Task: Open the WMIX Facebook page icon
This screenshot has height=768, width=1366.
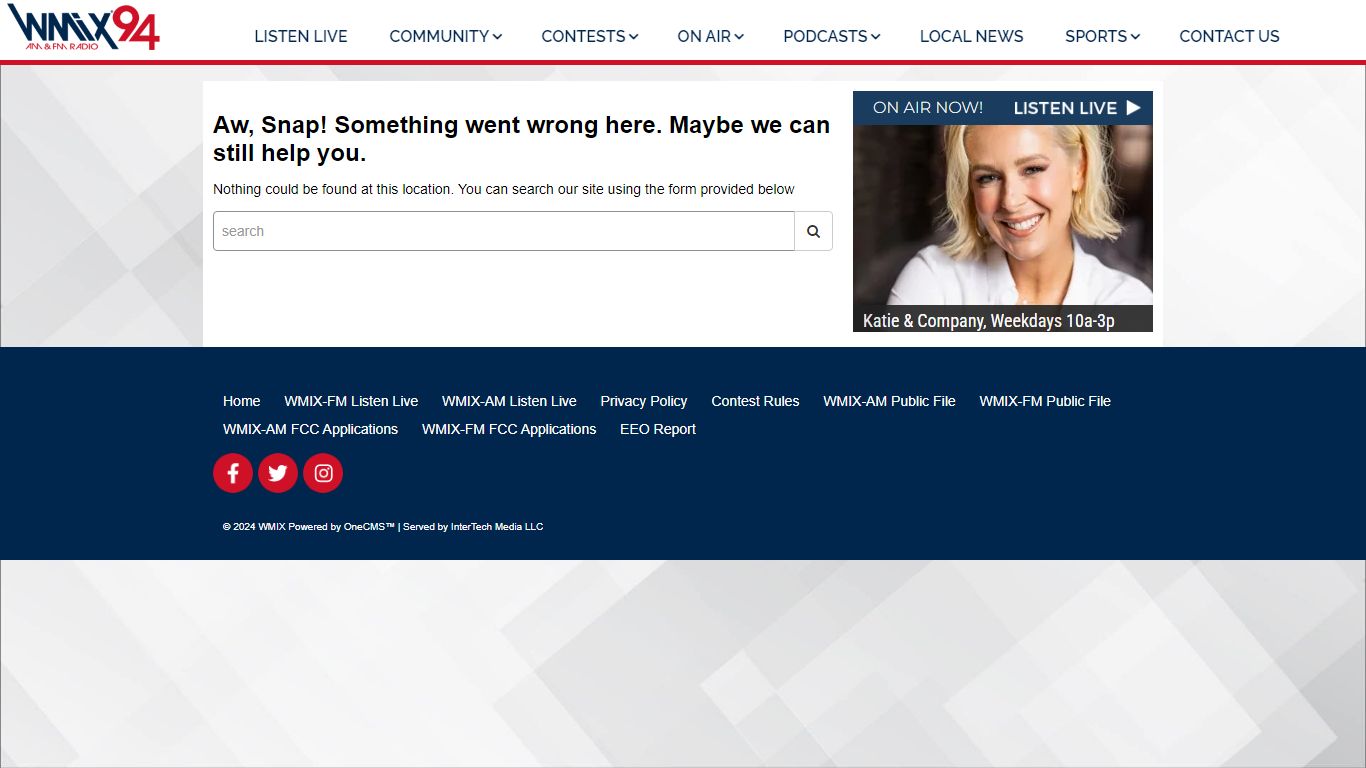Action: 233,473
